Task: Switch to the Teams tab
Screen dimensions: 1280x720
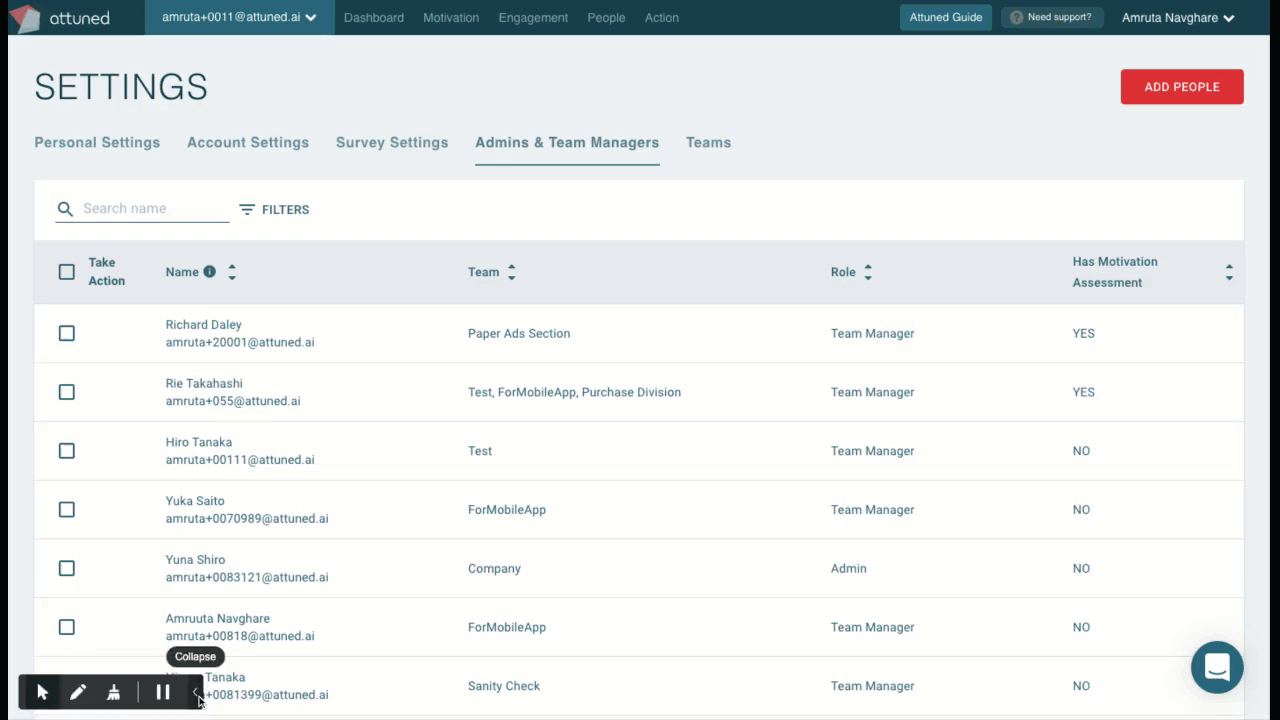Action: [708, 143]
